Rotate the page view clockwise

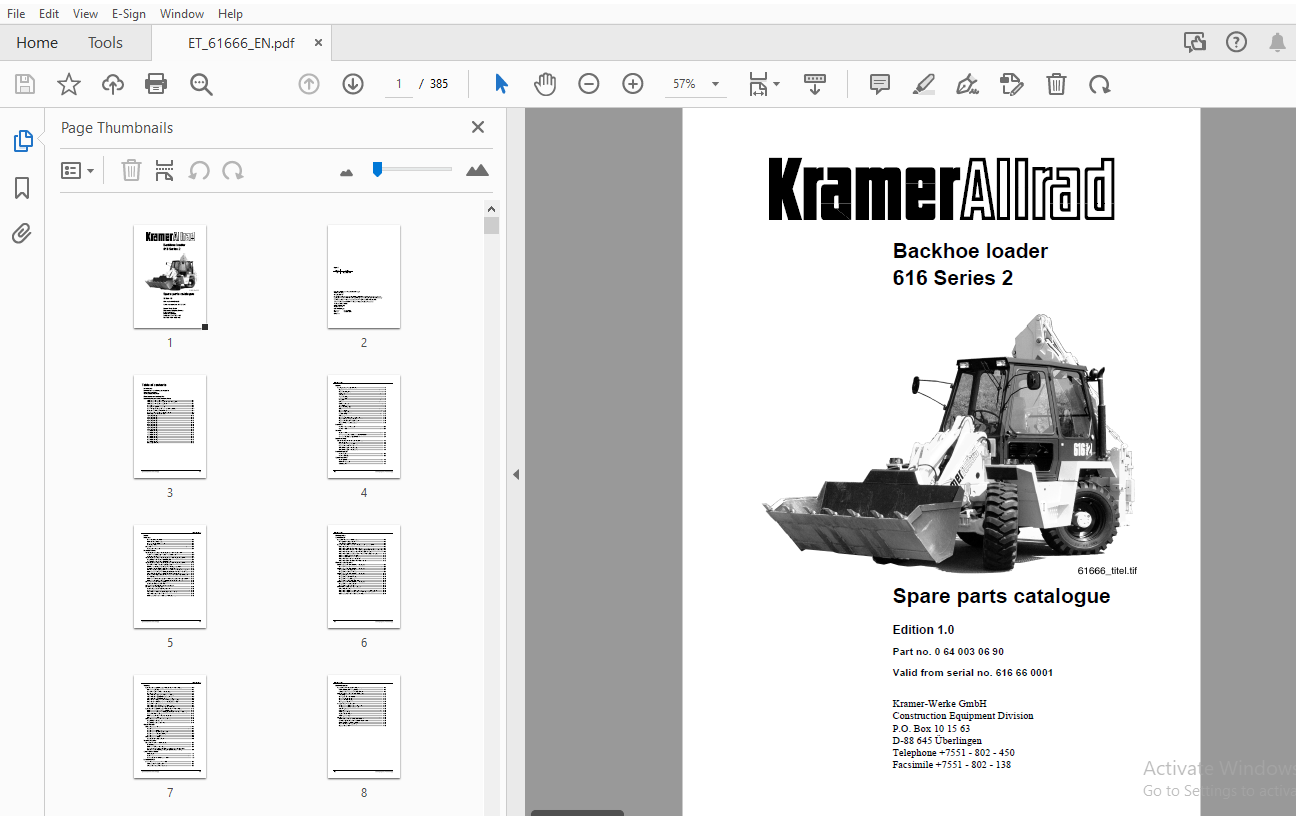click(1100, 84)
